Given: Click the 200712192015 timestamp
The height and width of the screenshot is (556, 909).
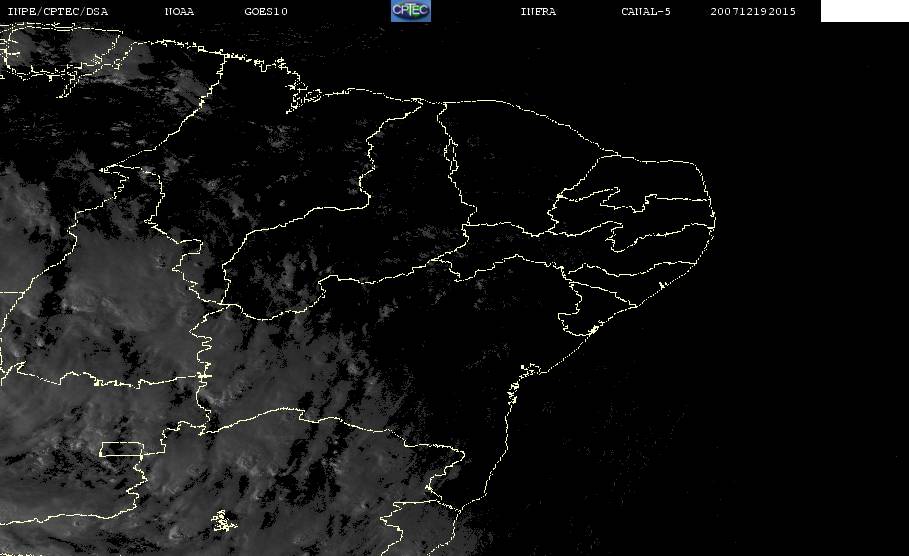Looking at the screenshot, I should pyautogui.click(x=753, y=12).
